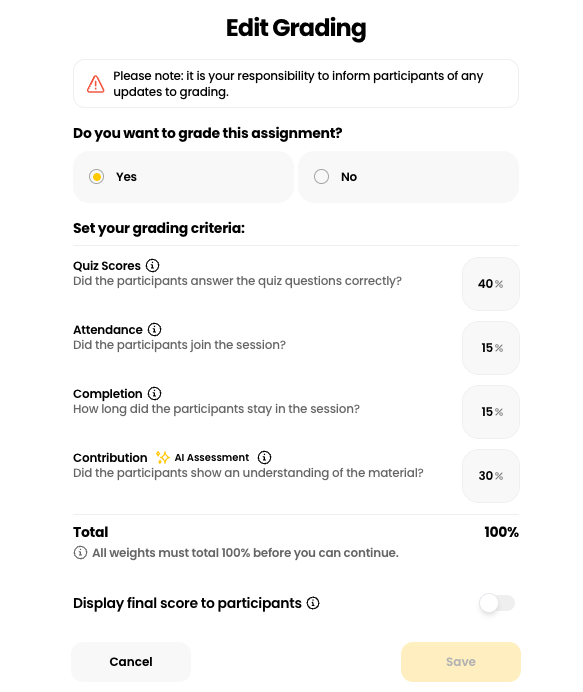
Task: Click info icon beside Display final score
Action: [313, 603]
